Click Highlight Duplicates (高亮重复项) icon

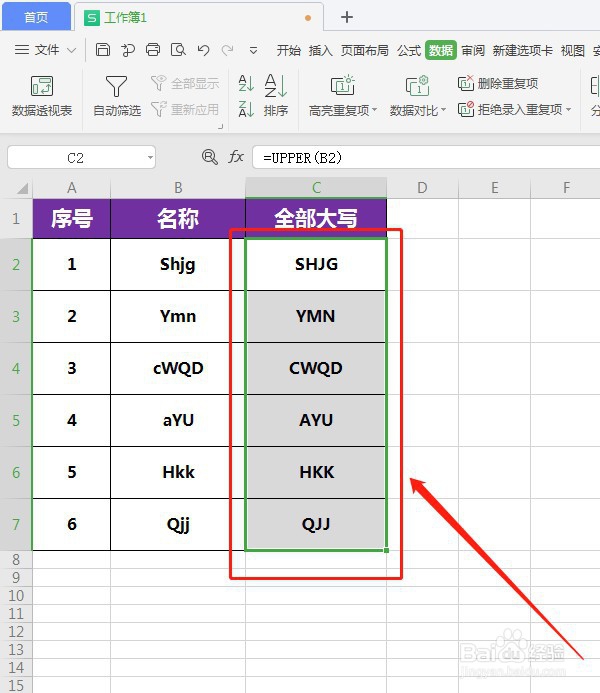point(342,85)
